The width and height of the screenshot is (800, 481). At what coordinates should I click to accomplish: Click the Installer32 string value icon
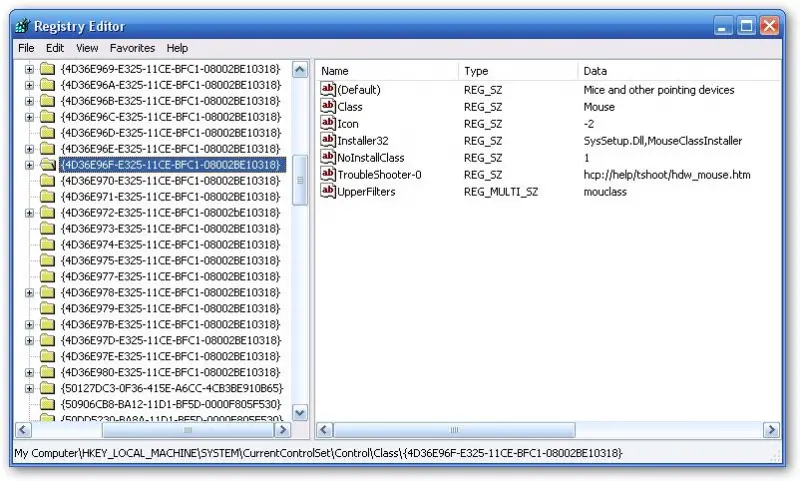coord(328,140)
